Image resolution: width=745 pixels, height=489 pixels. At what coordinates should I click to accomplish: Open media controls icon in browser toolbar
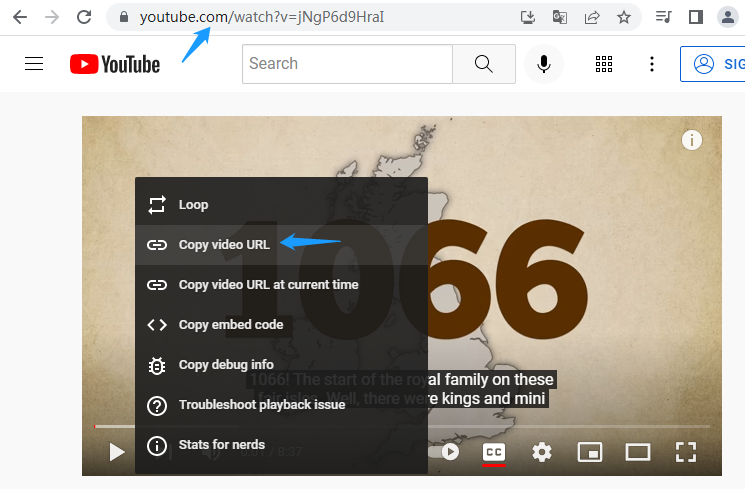pyautogui.click(x=663, y=18)
